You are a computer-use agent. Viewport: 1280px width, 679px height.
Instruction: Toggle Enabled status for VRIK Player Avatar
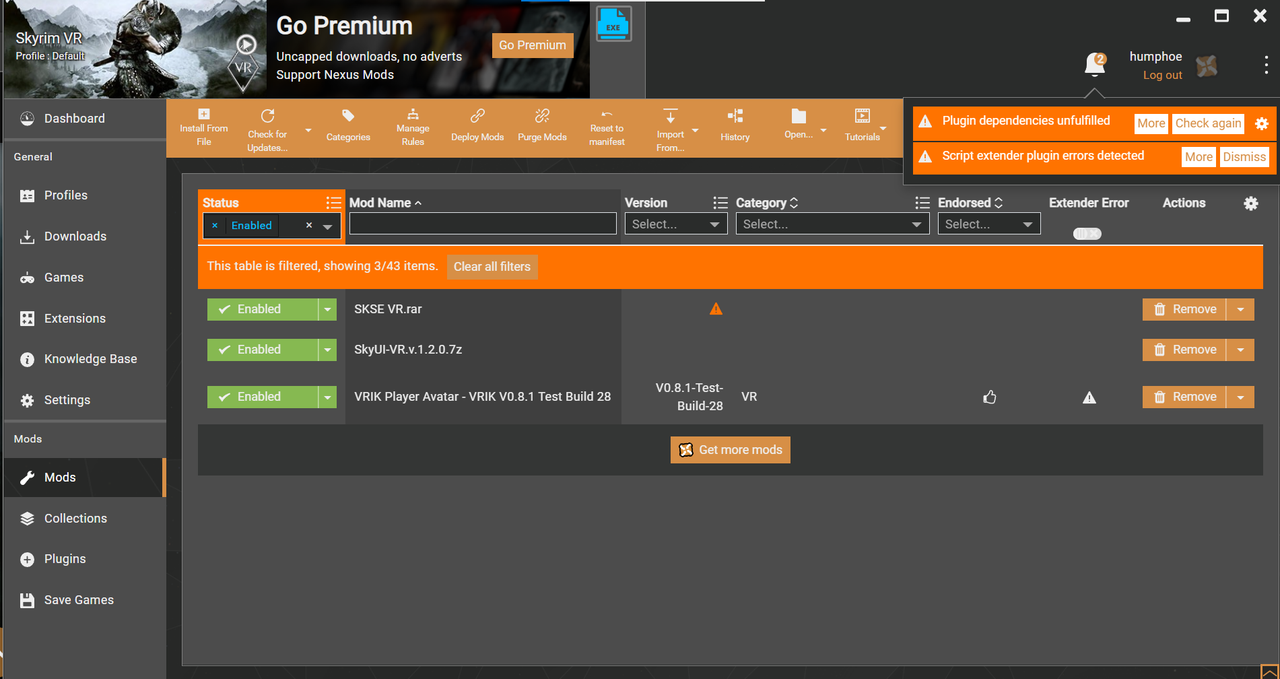[262, 397]
